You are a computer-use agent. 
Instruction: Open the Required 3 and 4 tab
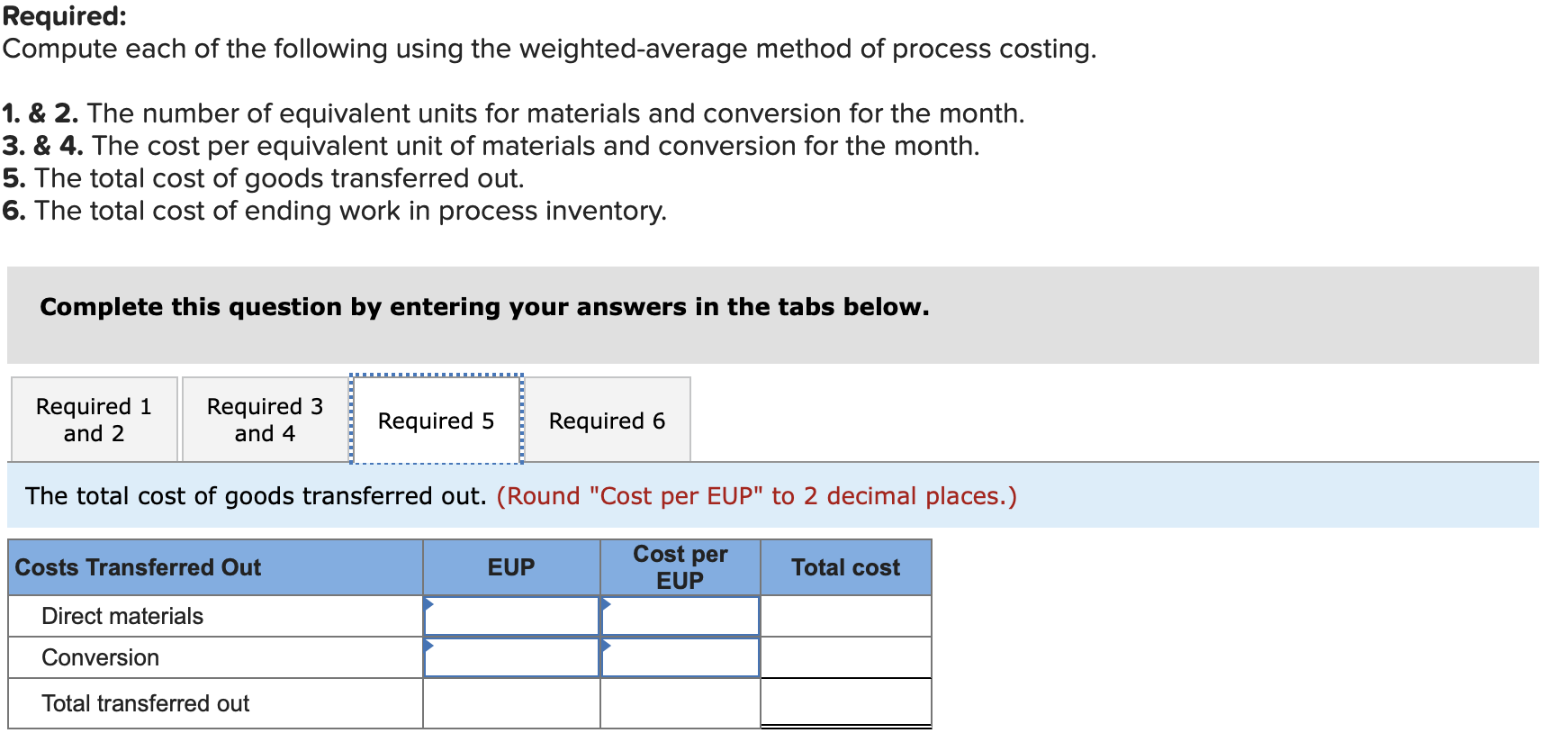coord(264,419)
